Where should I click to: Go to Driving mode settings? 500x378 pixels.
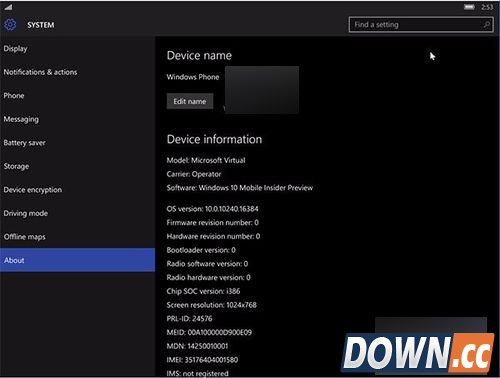[x=77, y=213]
